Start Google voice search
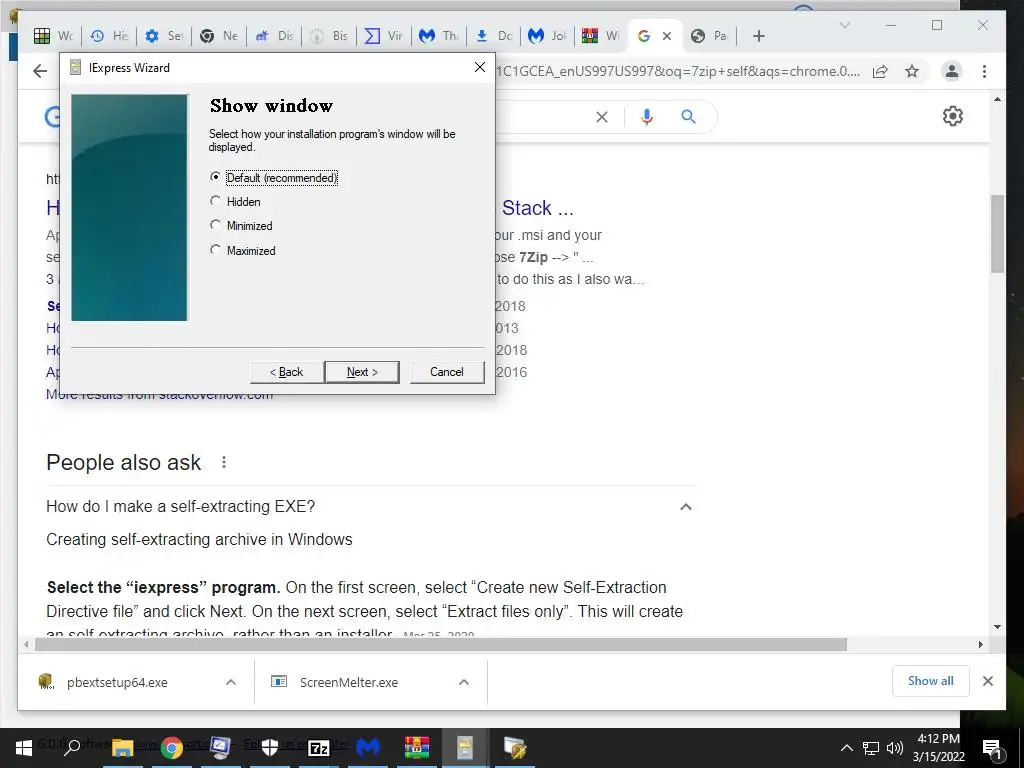 [647, 117]
